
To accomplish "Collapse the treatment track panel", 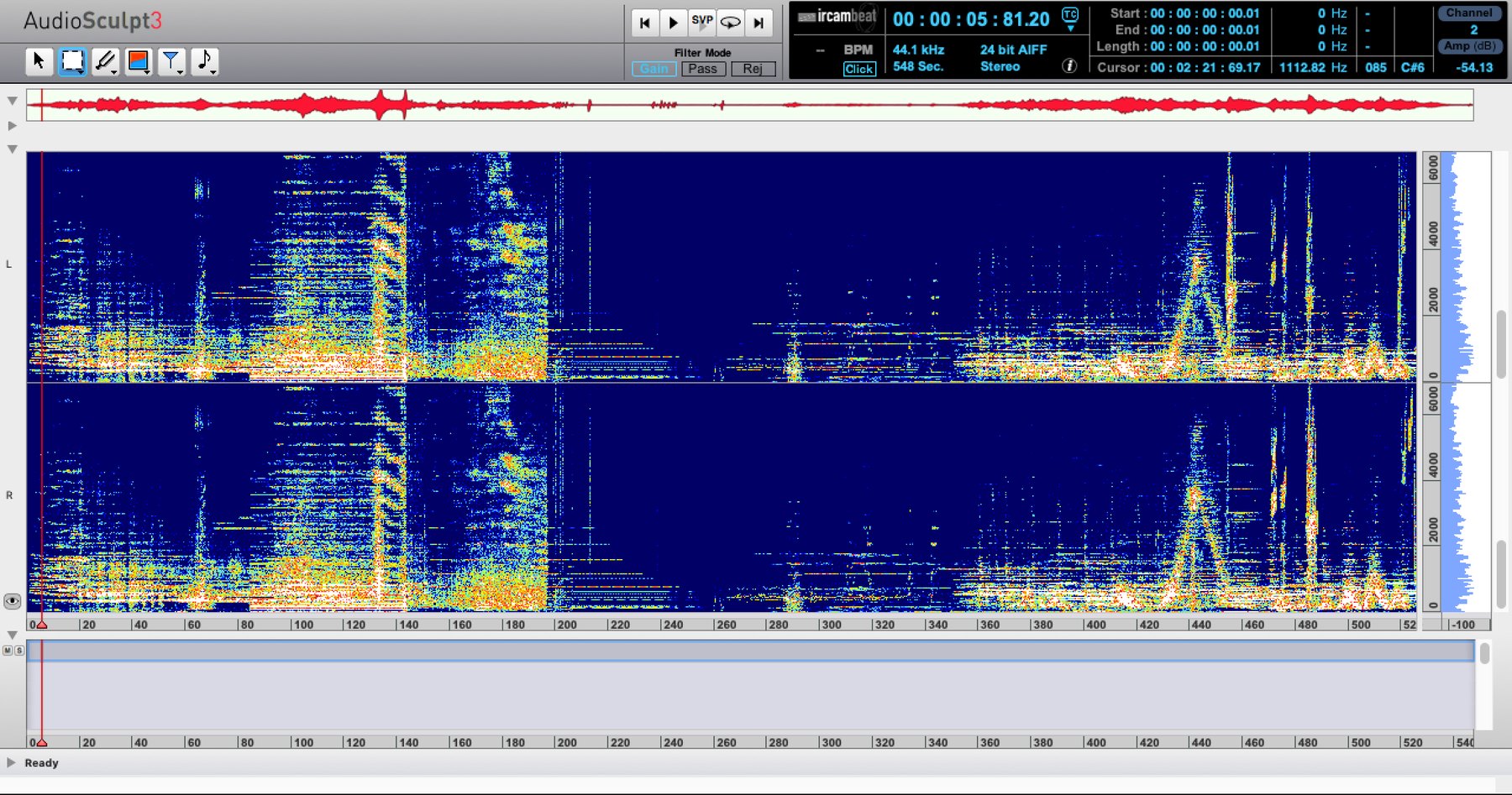I will point(12,635).
